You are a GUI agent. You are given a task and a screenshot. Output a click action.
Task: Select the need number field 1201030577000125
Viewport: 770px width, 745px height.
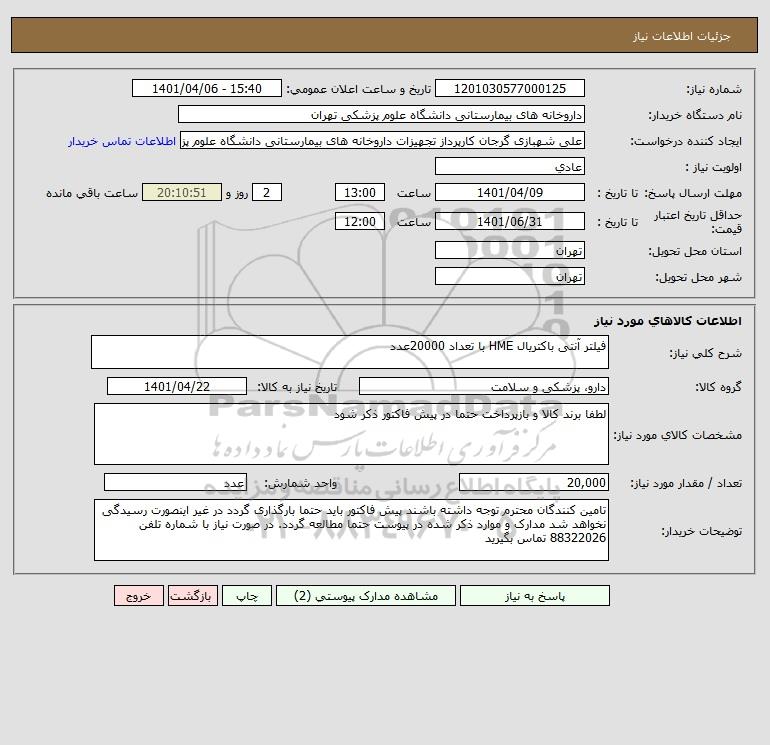coord(510,88)
